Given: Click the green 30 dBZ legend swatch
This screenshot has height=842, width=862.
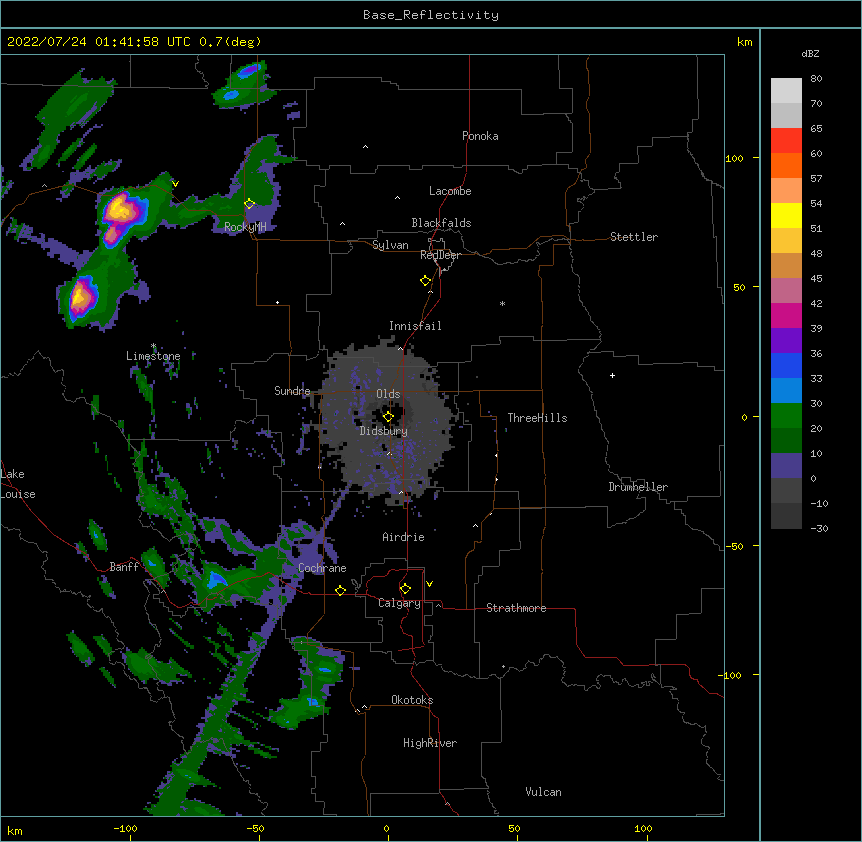Looking at the screenshot, I should pyautogui.click(x=786, y=416).
